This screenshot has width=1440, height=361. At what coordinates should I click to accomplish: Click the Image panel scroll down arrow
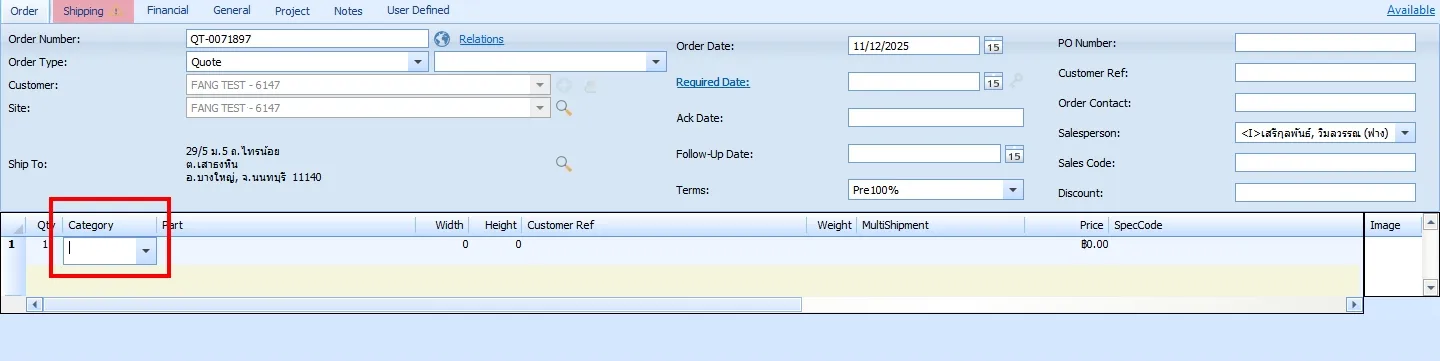point(1430,288)
